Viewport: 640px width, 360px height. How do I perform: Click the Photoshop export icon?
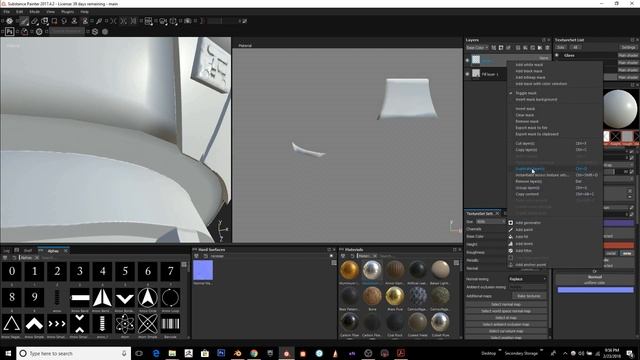click(x=9, y=31)
